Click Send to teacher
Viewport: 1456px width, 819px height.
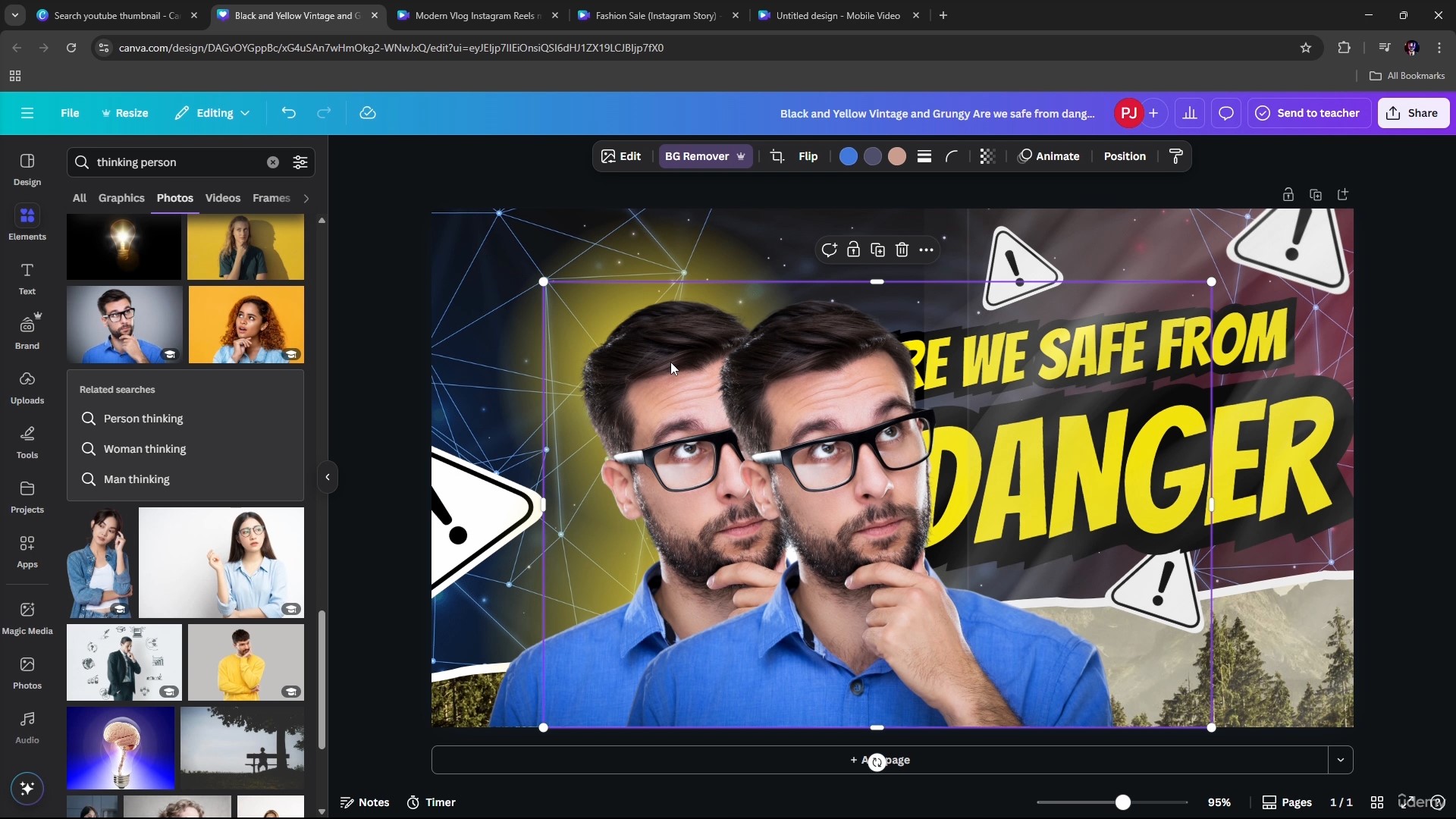point(1308,113)
